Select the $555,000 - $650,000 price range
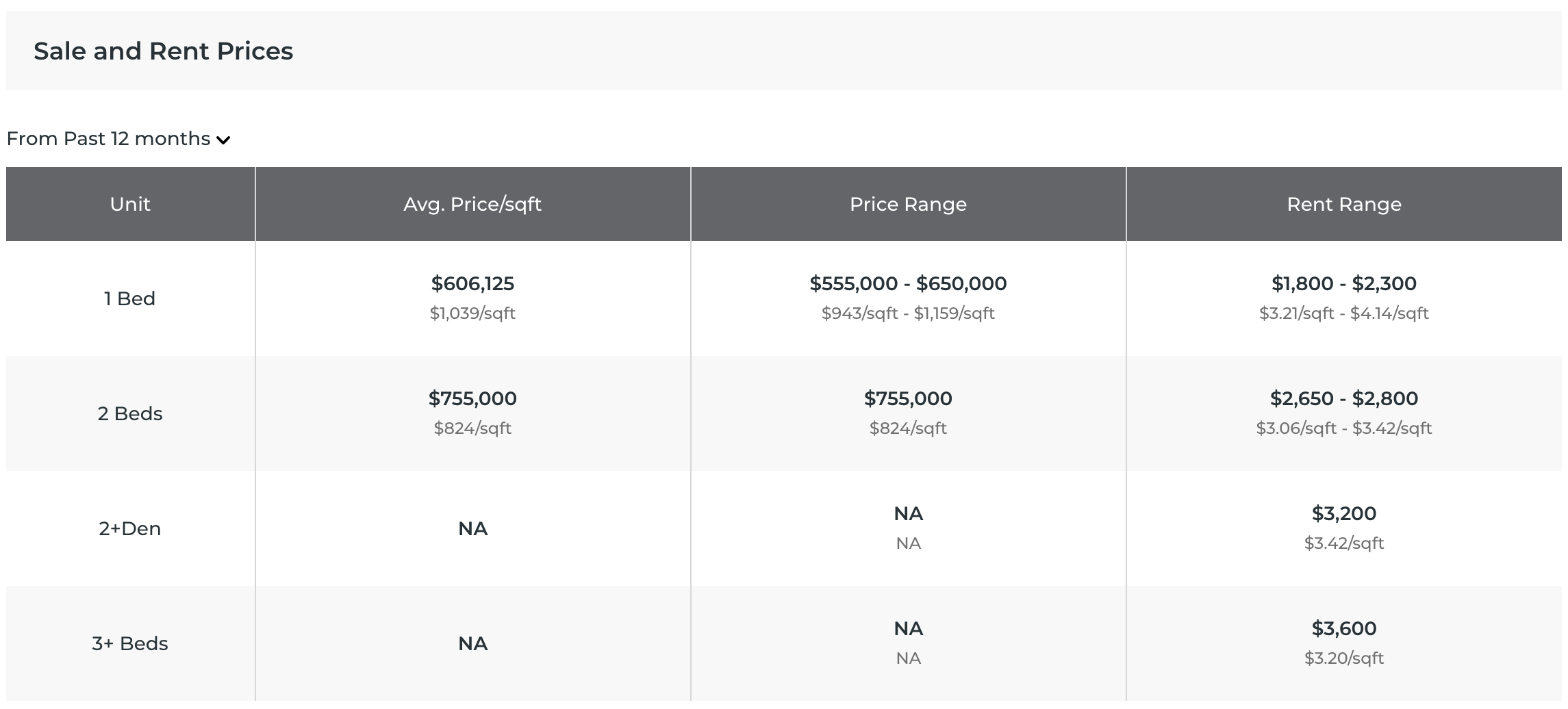The height and width of the screenshot is (709, 1568). pyautogui.click(x=908, y=283)
